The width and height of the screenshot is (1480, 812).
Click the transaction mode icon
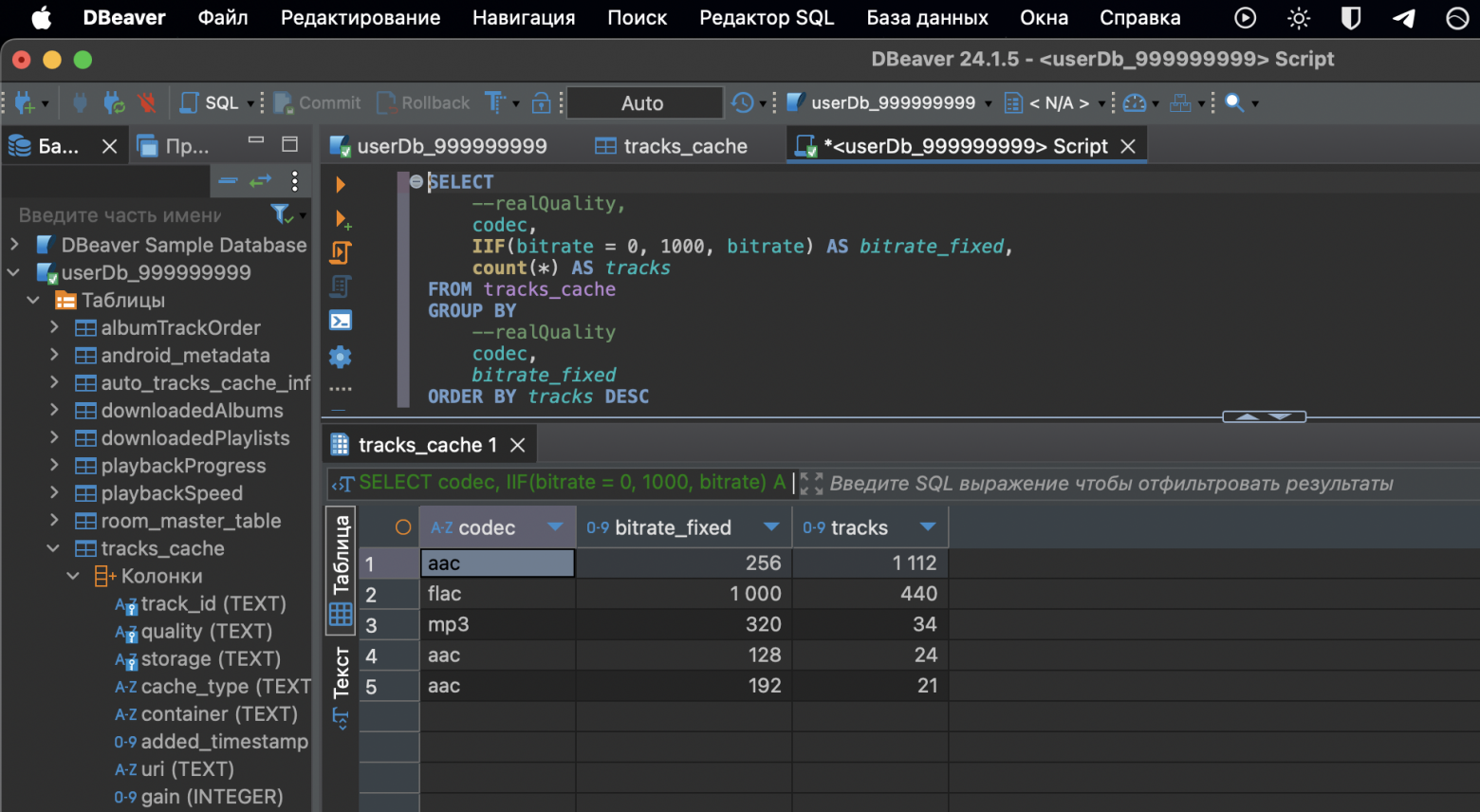[495, 102]
